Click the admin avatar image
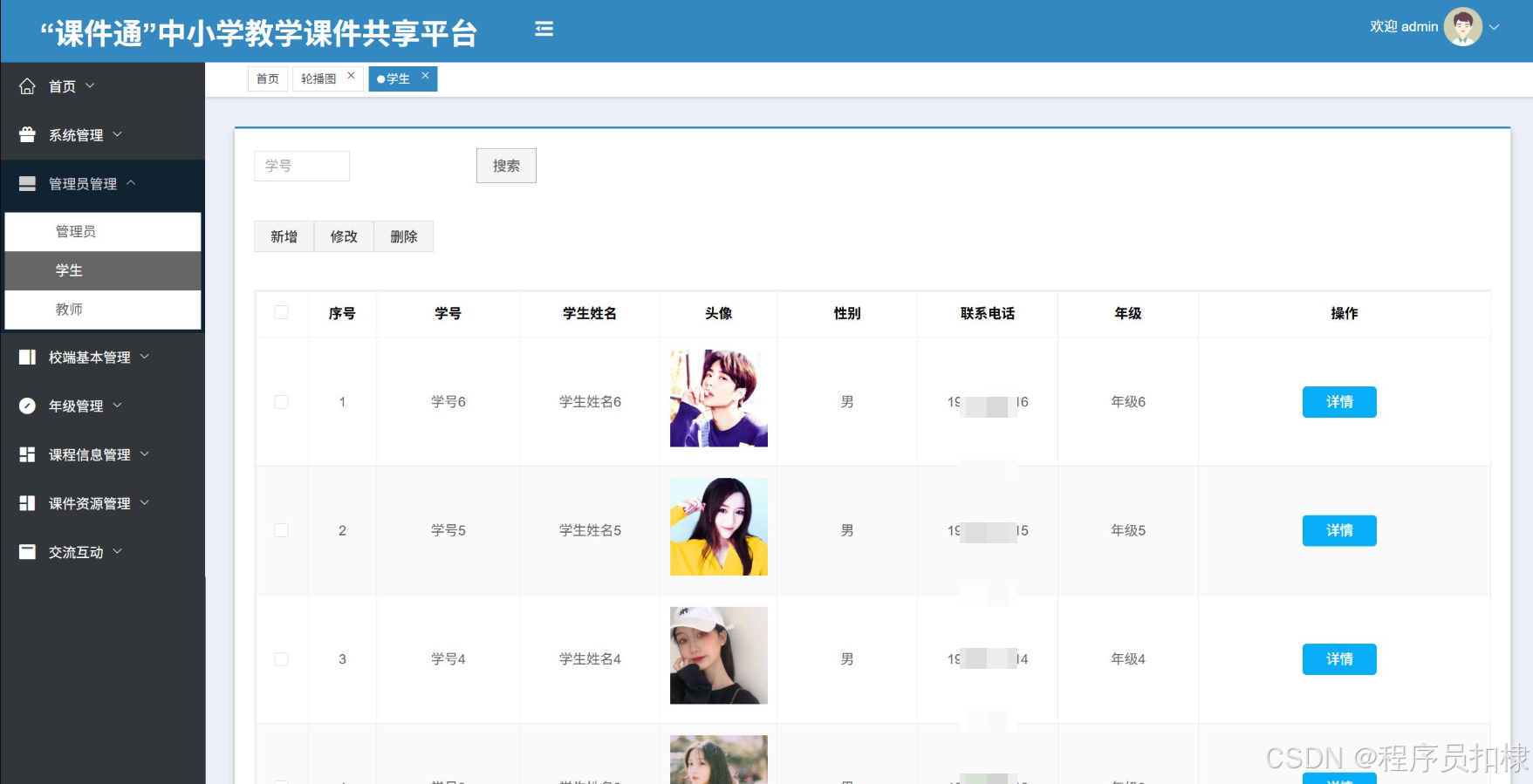The image size is (1533, 784). coord(1463,27)
